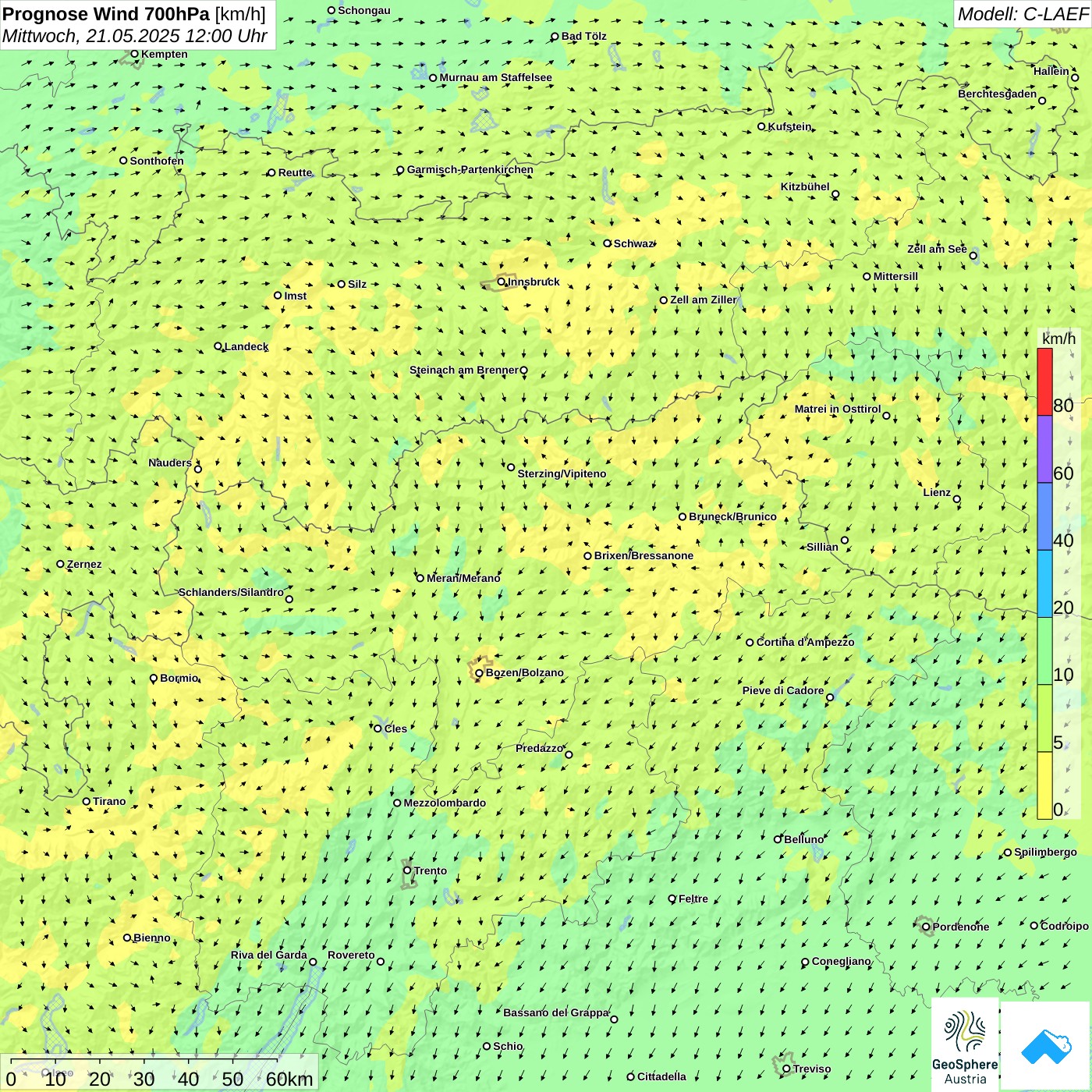This screenshot has height=1092, width=1092.
Task: Click the Treviso label
Action: coord(812,1069)
